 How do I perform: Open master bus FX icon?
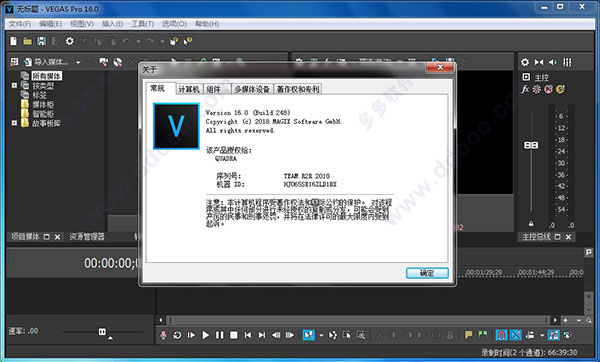tap(525, 89)
